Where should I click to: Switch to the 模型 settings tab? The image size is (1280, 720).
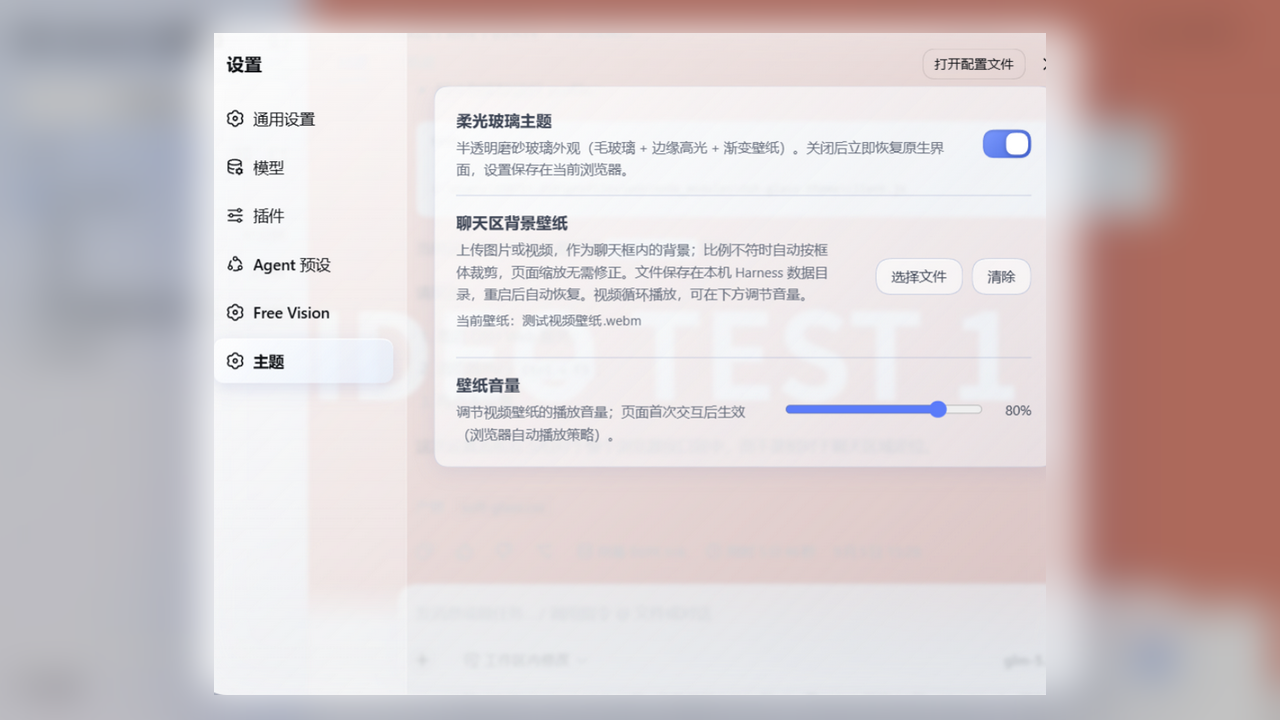click(x=304, y=168)
